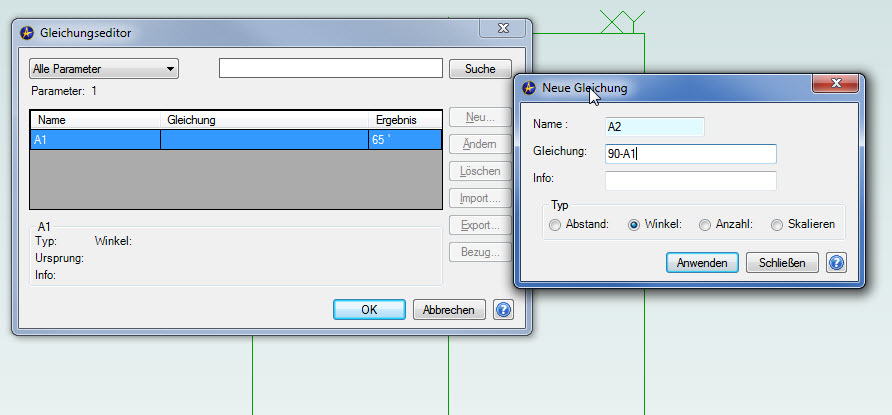Select the Winkel radio button

634,225
